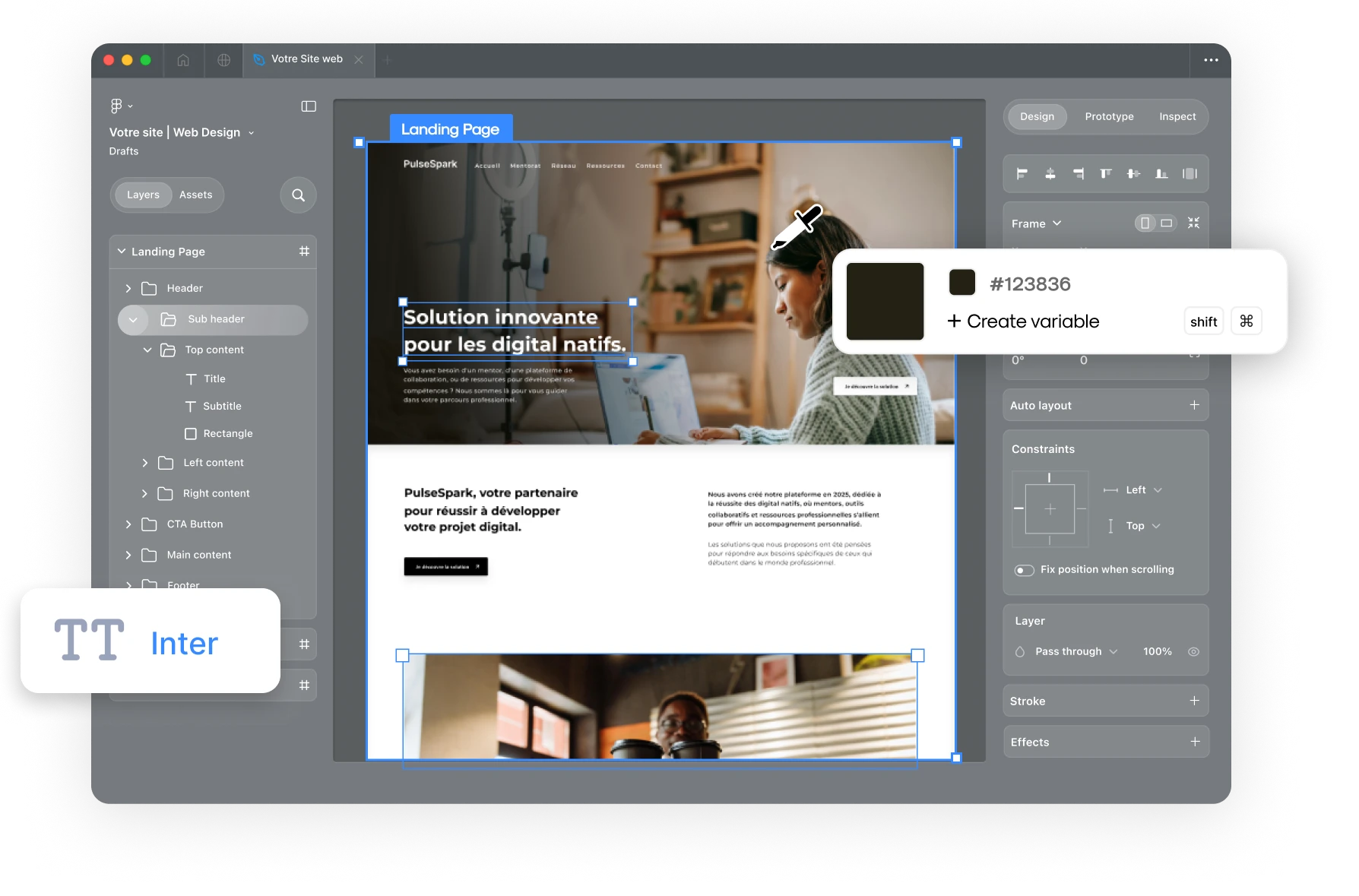This screenshot has height=896, width=1359.
Task: Open the home icon tab
Action: [x=183, y=60]
